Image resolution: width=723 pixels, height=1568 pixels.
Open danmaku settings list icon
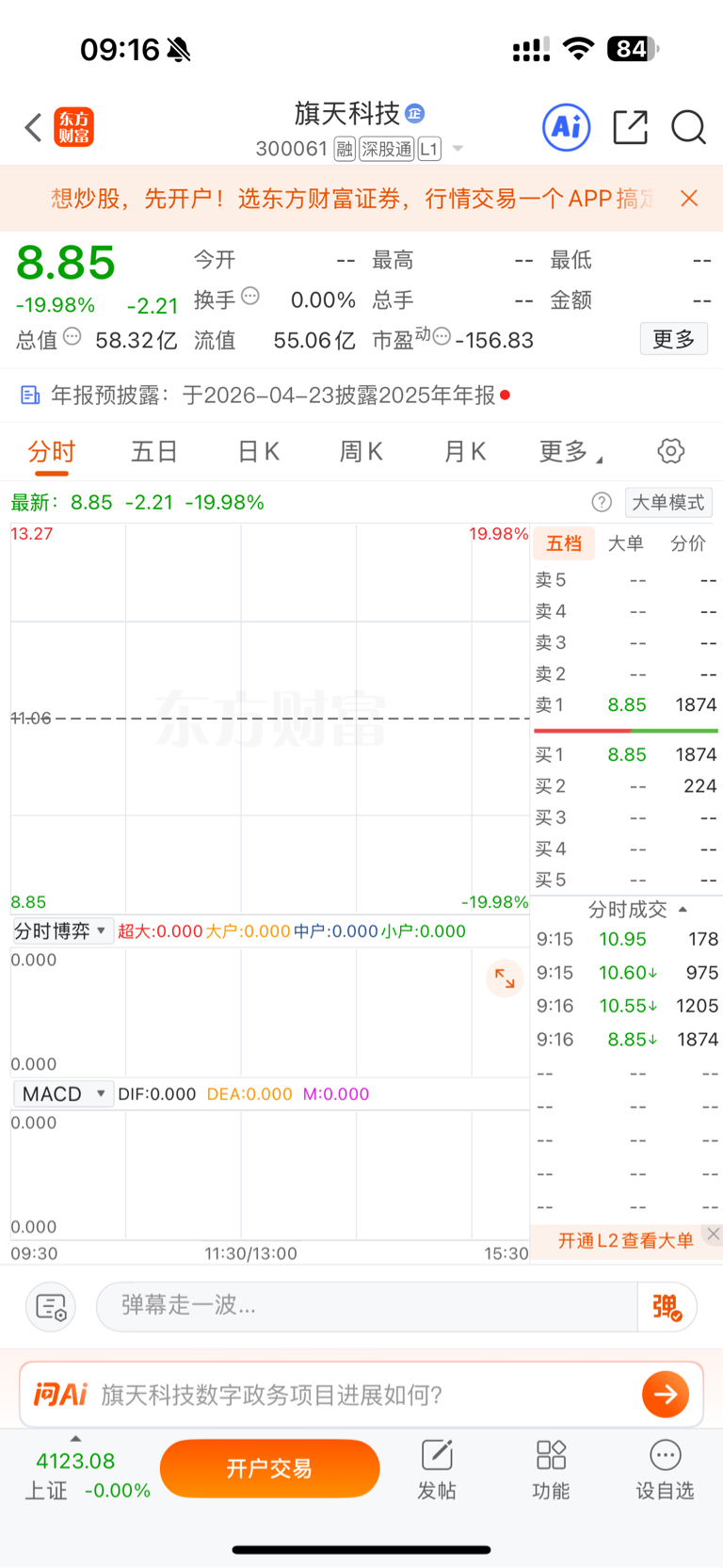coord(51,1307)
